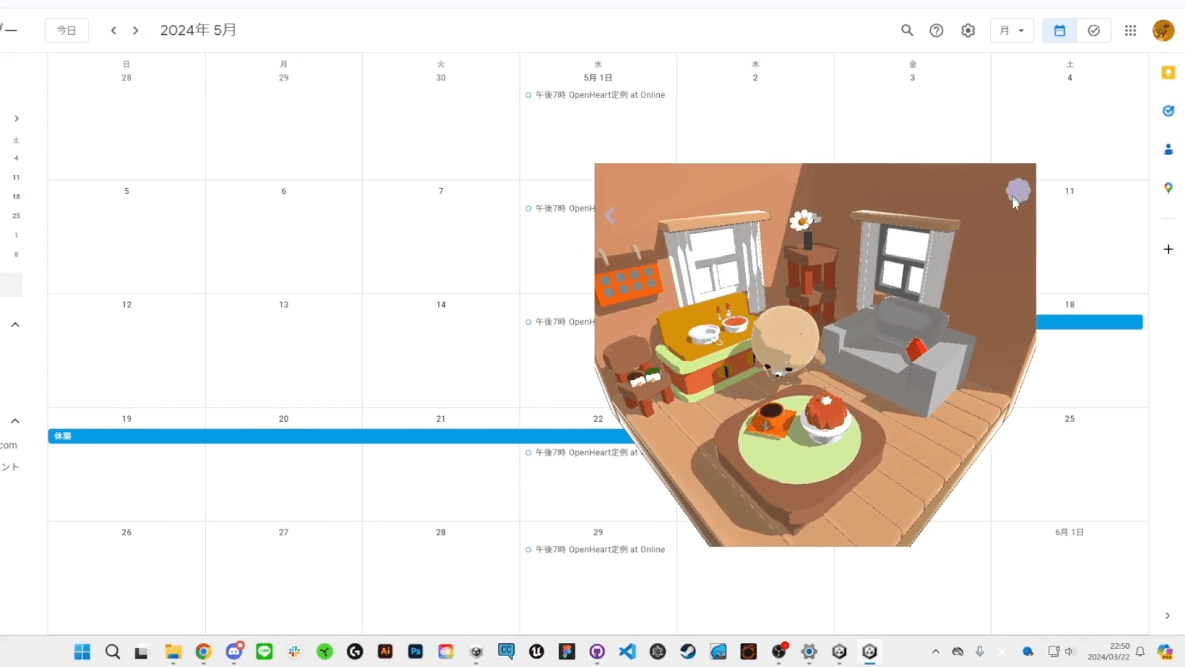Open Contacts in the side panel
The image size is (1185, 667).
pyautogui.click(x=1168, y=150)
